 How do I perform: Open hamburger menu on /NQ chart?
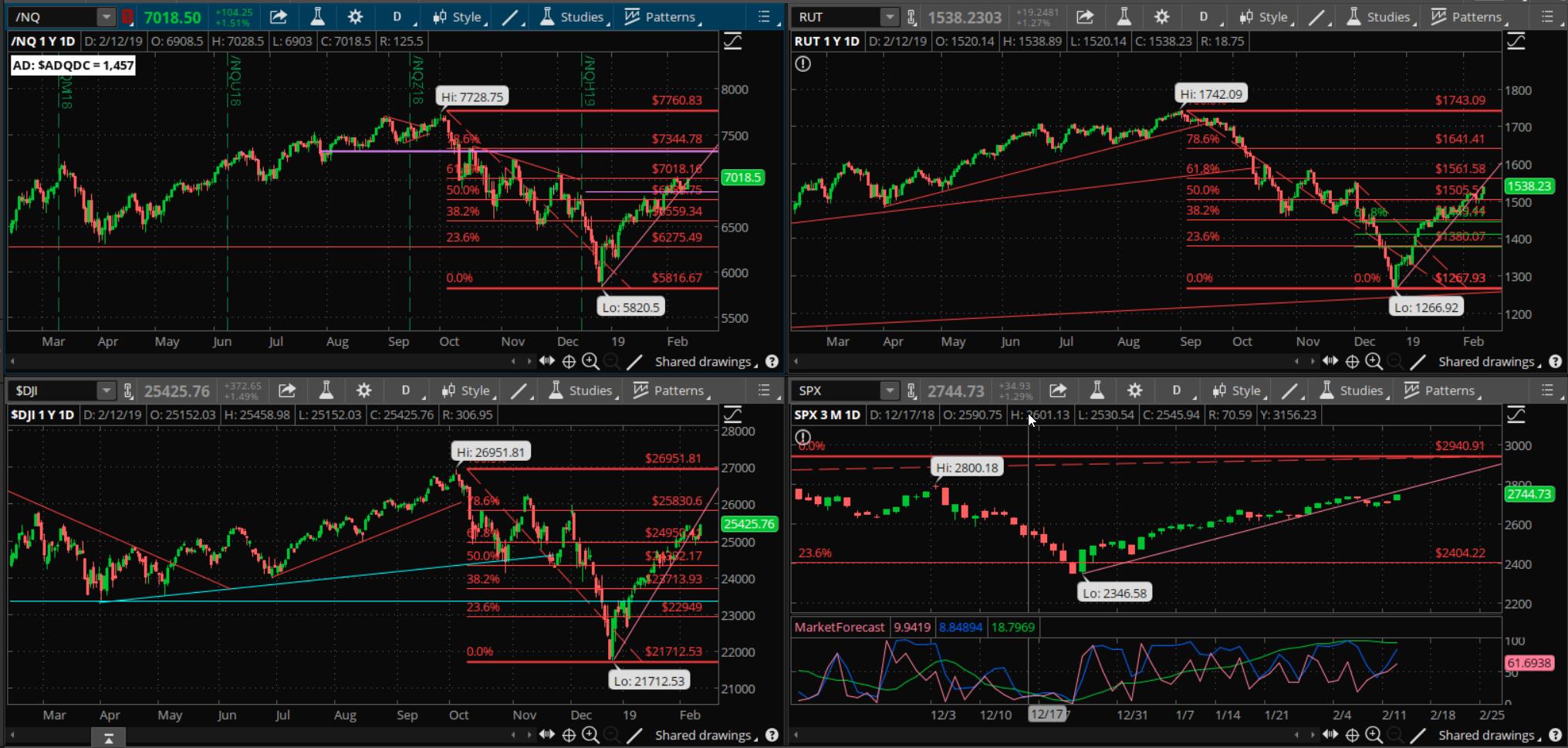[x=764, y=17]
